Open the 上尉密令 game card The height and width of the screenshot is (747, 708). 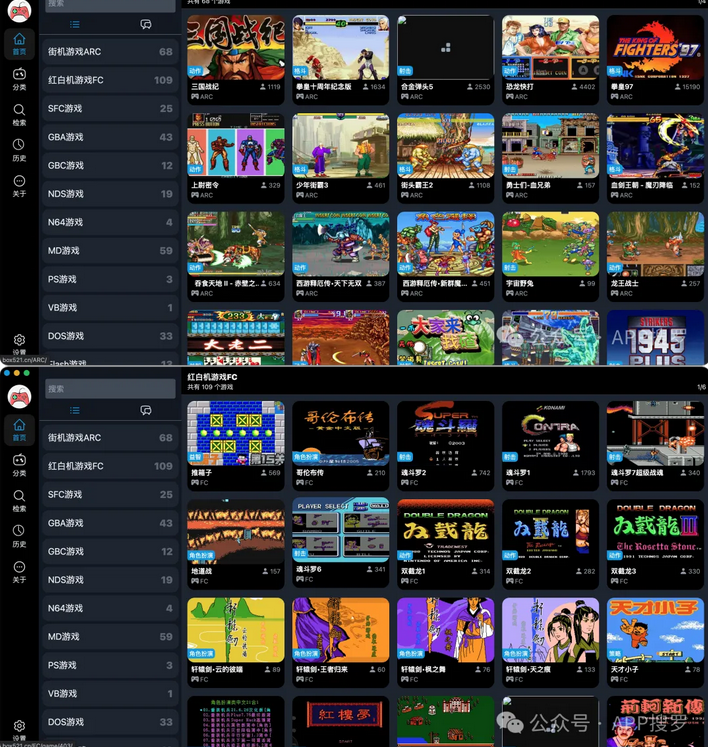[236, 158]
